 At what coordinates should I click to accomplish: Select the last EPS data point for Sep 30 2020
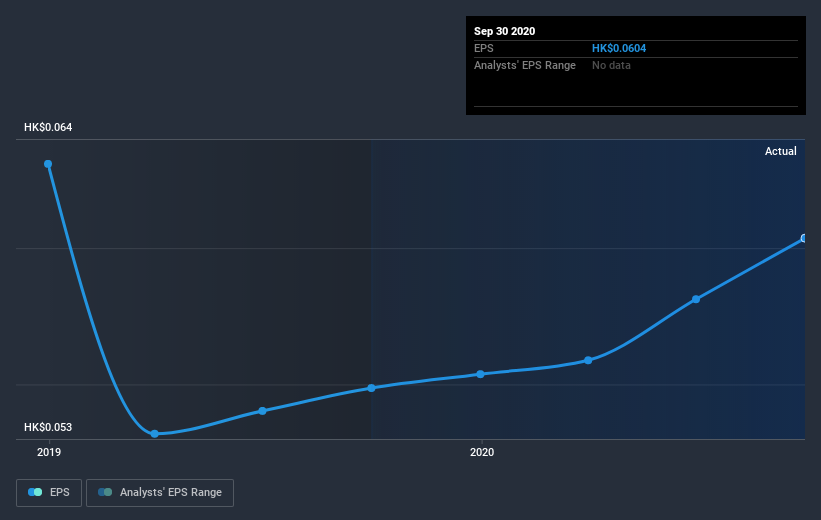(803, 238)
